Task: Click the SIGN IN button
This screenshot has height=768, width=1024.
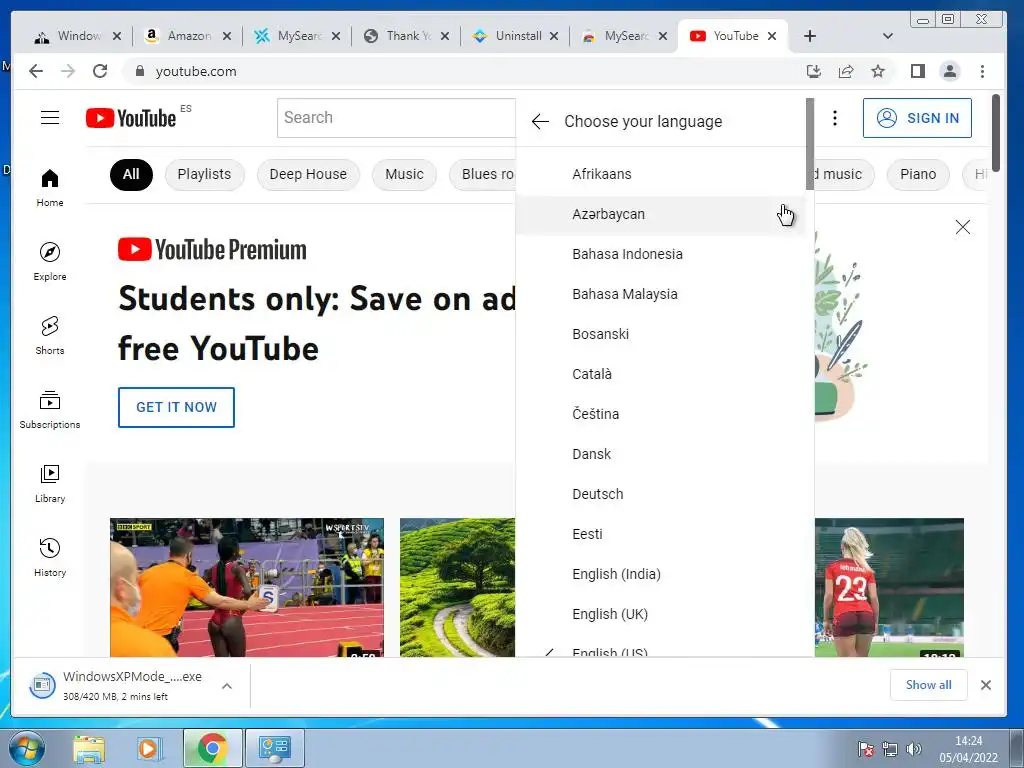Action: 917,118
